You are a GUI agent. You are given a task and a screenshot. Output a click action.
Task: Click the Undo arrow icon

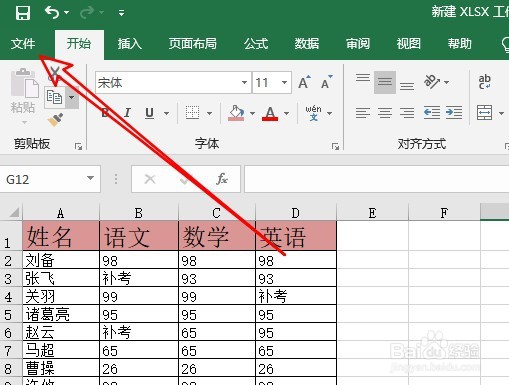(x=52, y=13)
